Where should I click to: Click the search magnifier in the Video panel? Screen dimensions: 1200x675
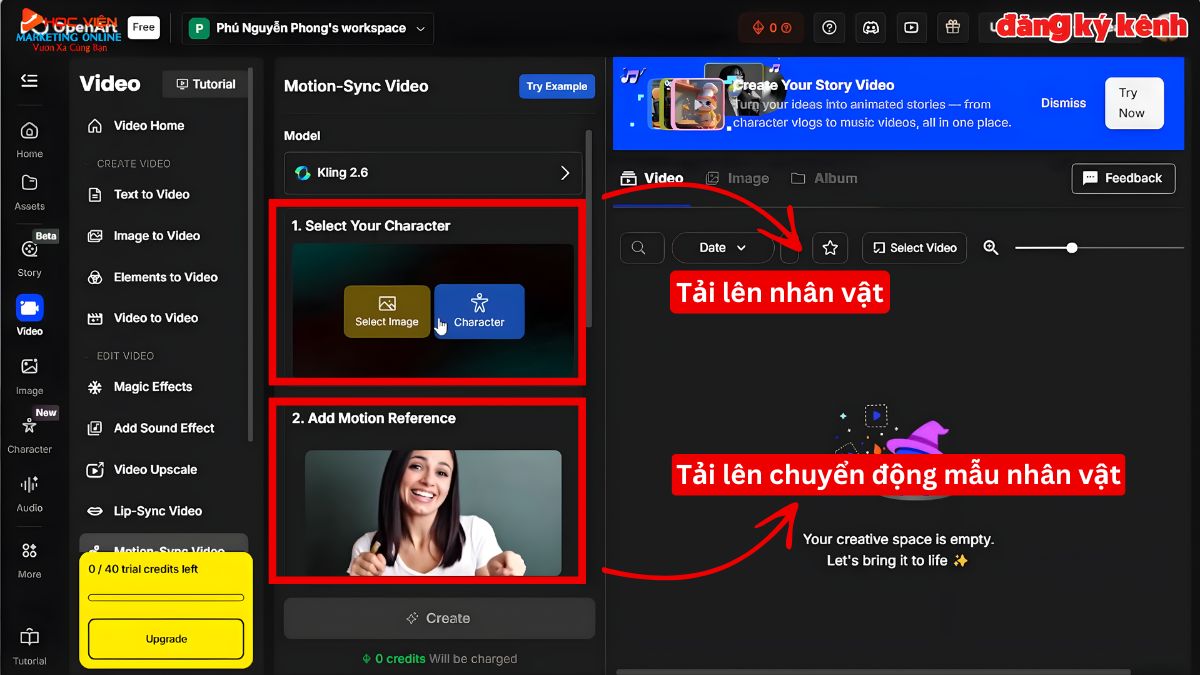point(641,247)
